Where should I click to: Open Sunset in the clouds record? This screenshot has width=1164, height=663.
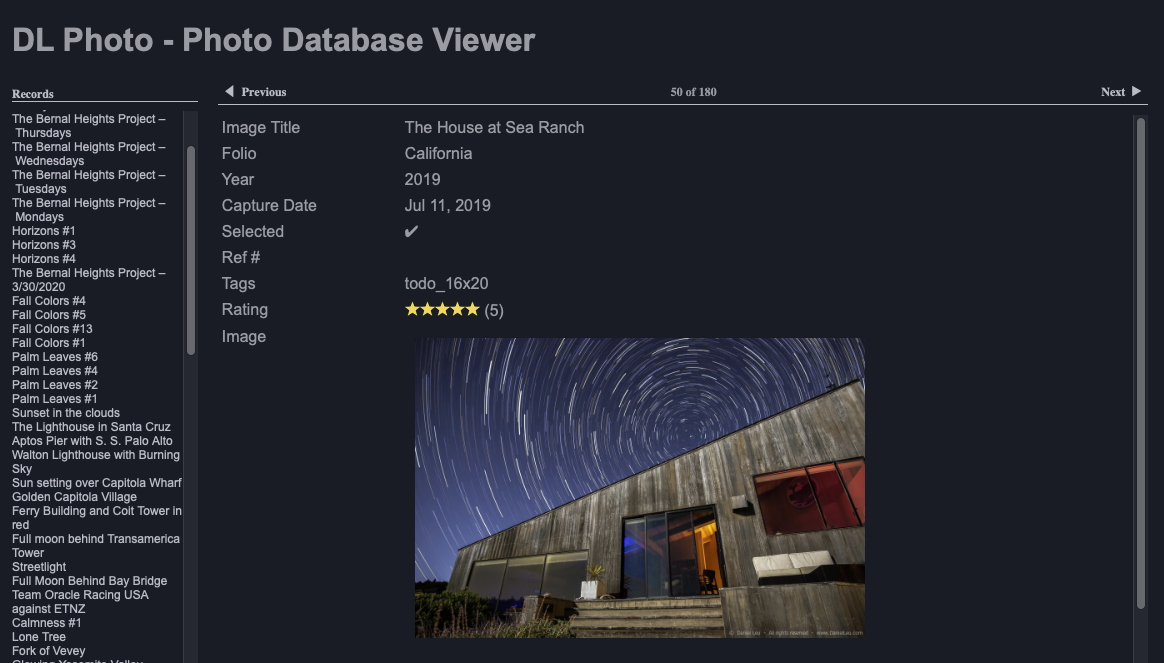point(66,413)
